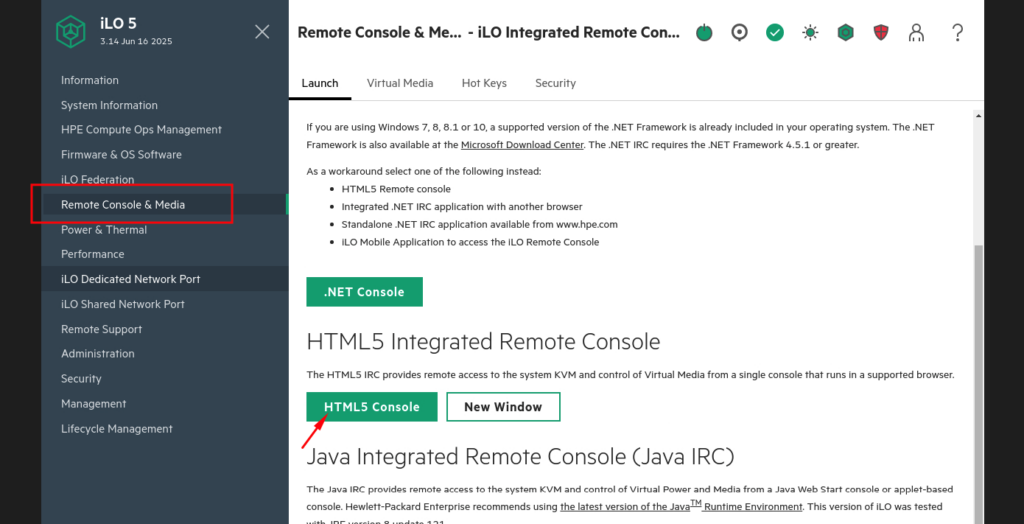Image resolution: width=1024 pixels, height=524 pixels.
Task: Click the green power status icon
Action: (x=704, y=32)
